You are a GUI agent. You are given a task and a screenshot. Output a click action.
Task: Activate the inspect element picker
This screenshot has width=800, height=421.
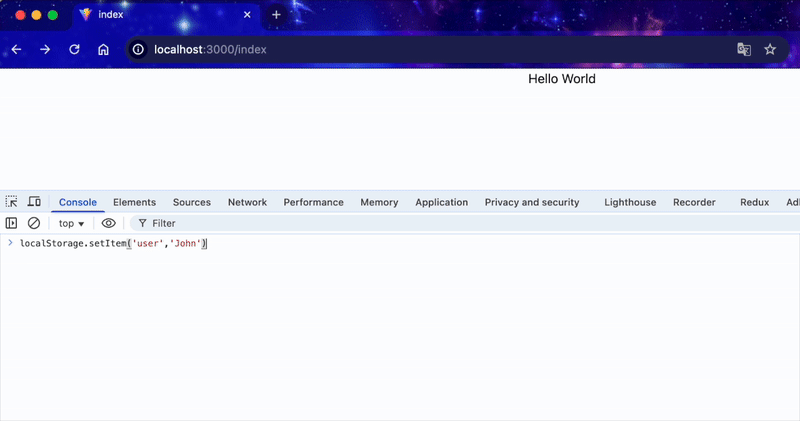(12, 202)
